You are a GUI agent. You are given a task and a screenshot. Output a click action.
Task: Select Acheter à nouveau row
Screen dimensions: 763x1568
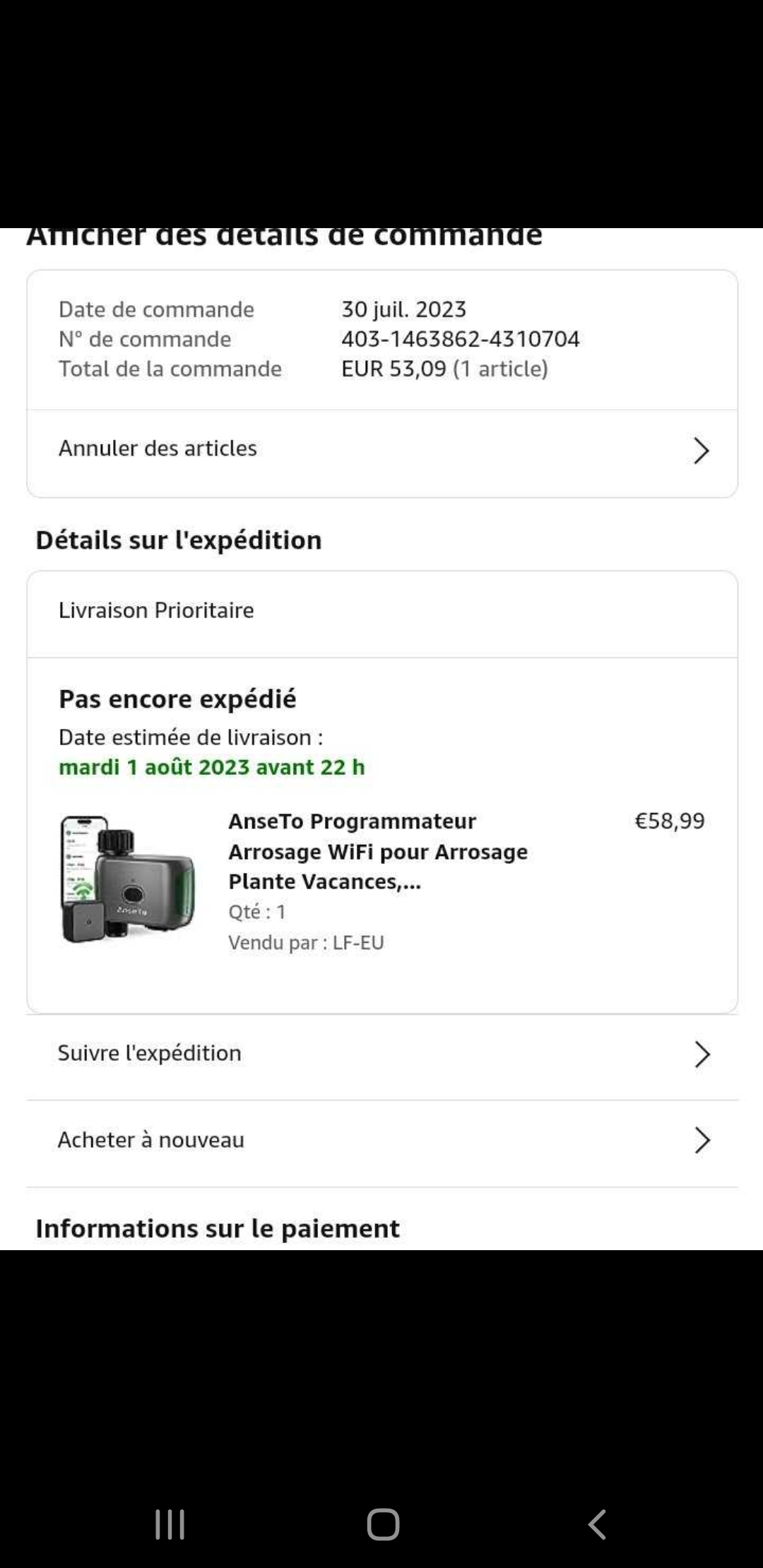(x=151, y=1140)
